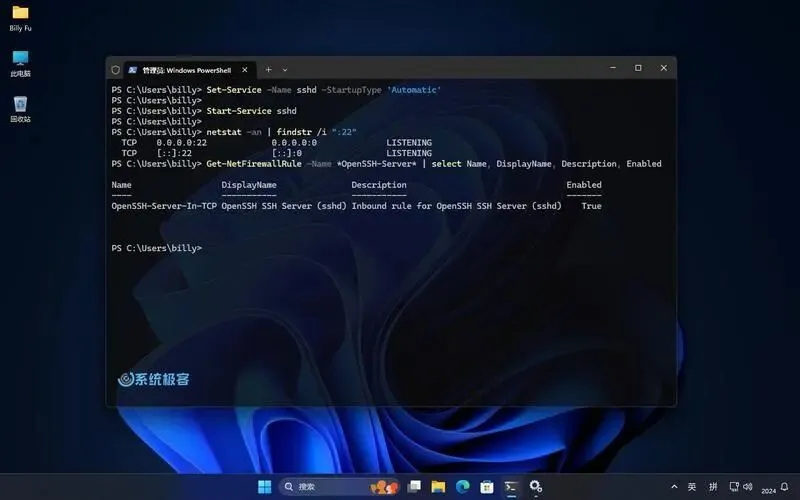Open Settings gear icon in the taskbar
The height and width of the screenshot is (500, 800).
point(536,487)
